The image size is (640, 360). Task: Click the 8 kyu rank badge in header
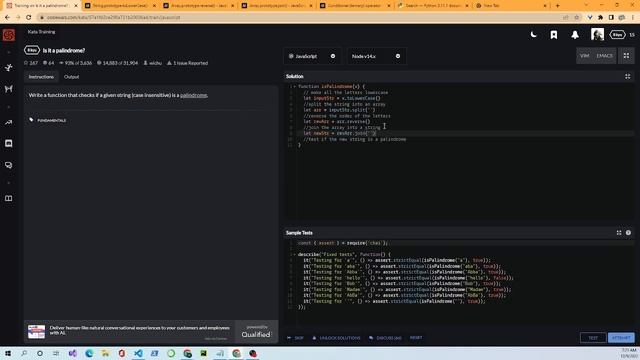click(617, 35)
